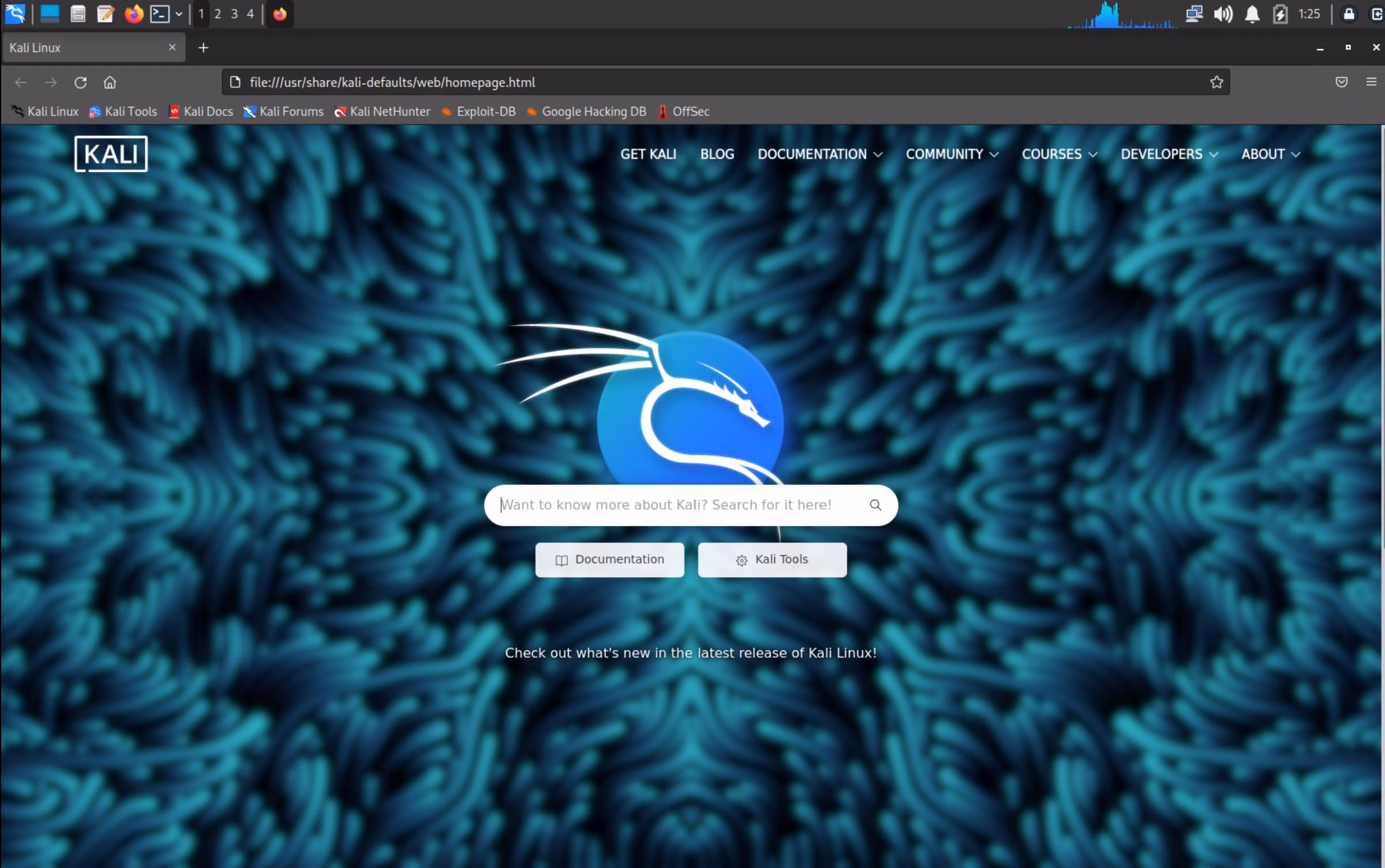This screenshot has height=868, width=1385.
Task: Launch Firefox from the top panel
Action: 134,14
